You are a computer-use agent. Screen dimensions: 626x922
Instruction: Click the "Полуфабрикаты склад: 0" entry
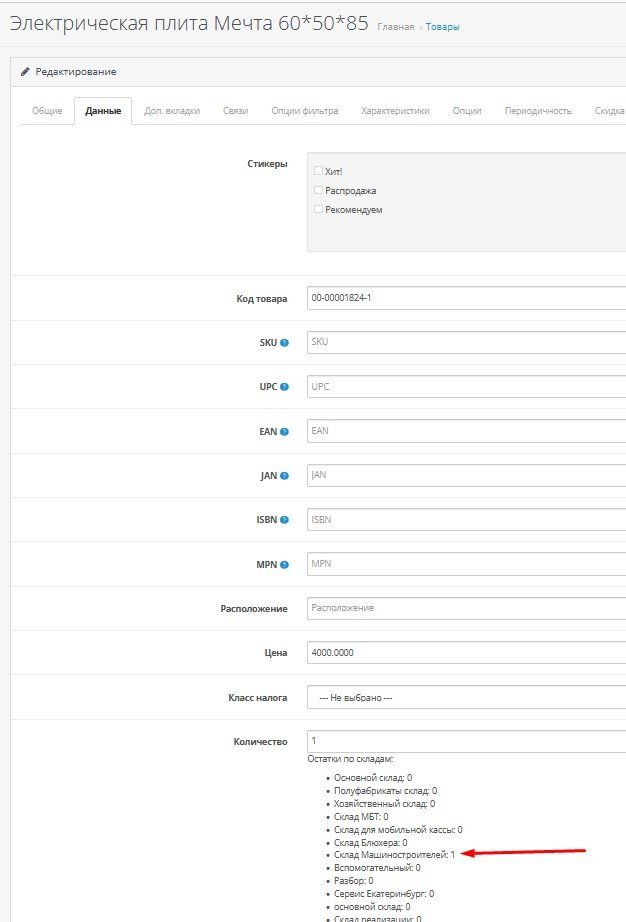pyautogui.click(x=385, y=791)
